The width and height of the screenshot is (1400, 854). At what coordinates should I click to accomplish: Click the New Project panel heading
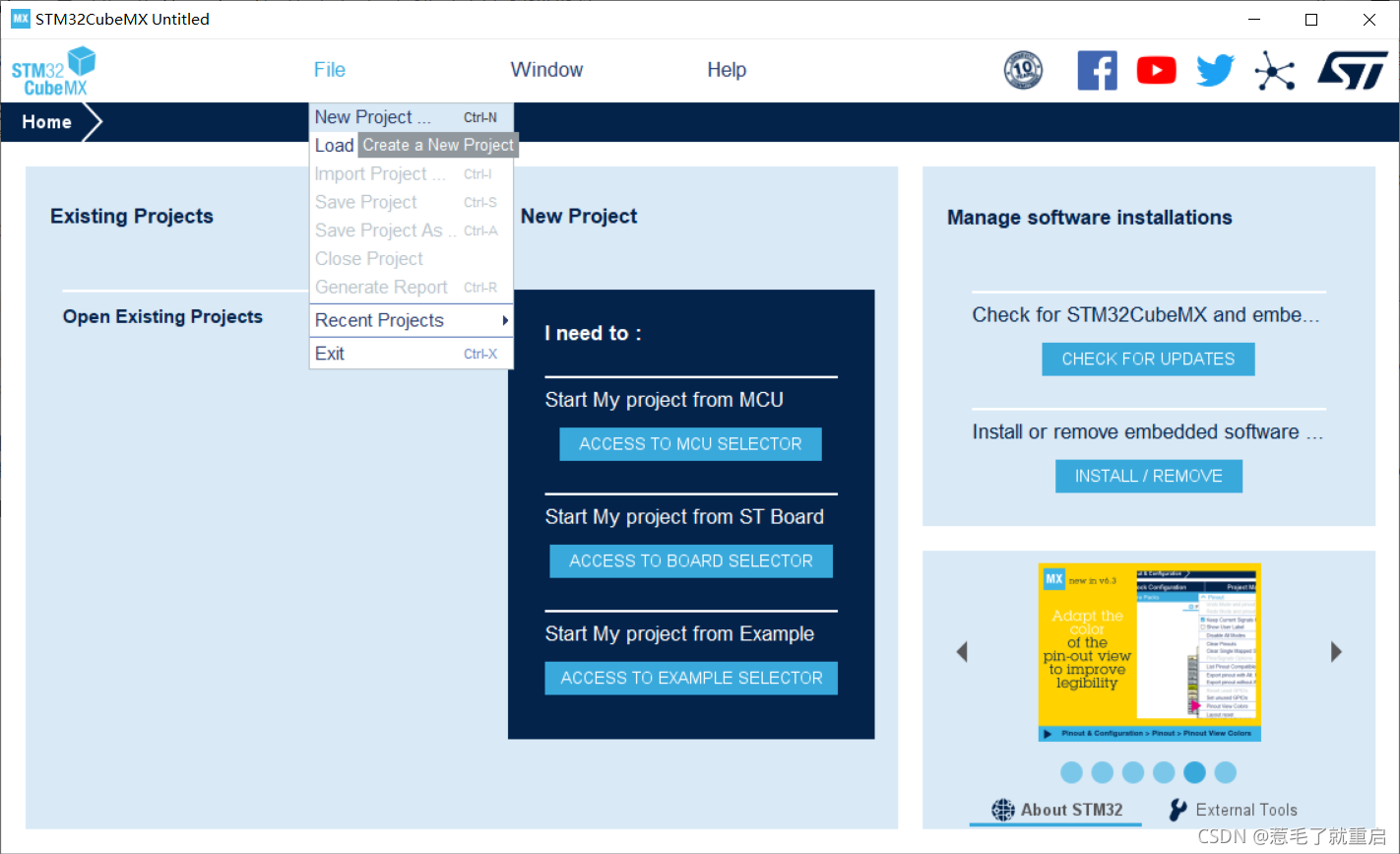(579, 217)
